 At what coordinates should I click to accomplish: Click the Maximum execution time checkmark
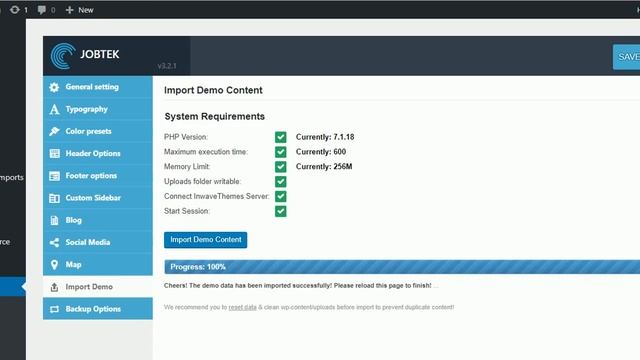point(280,152)
